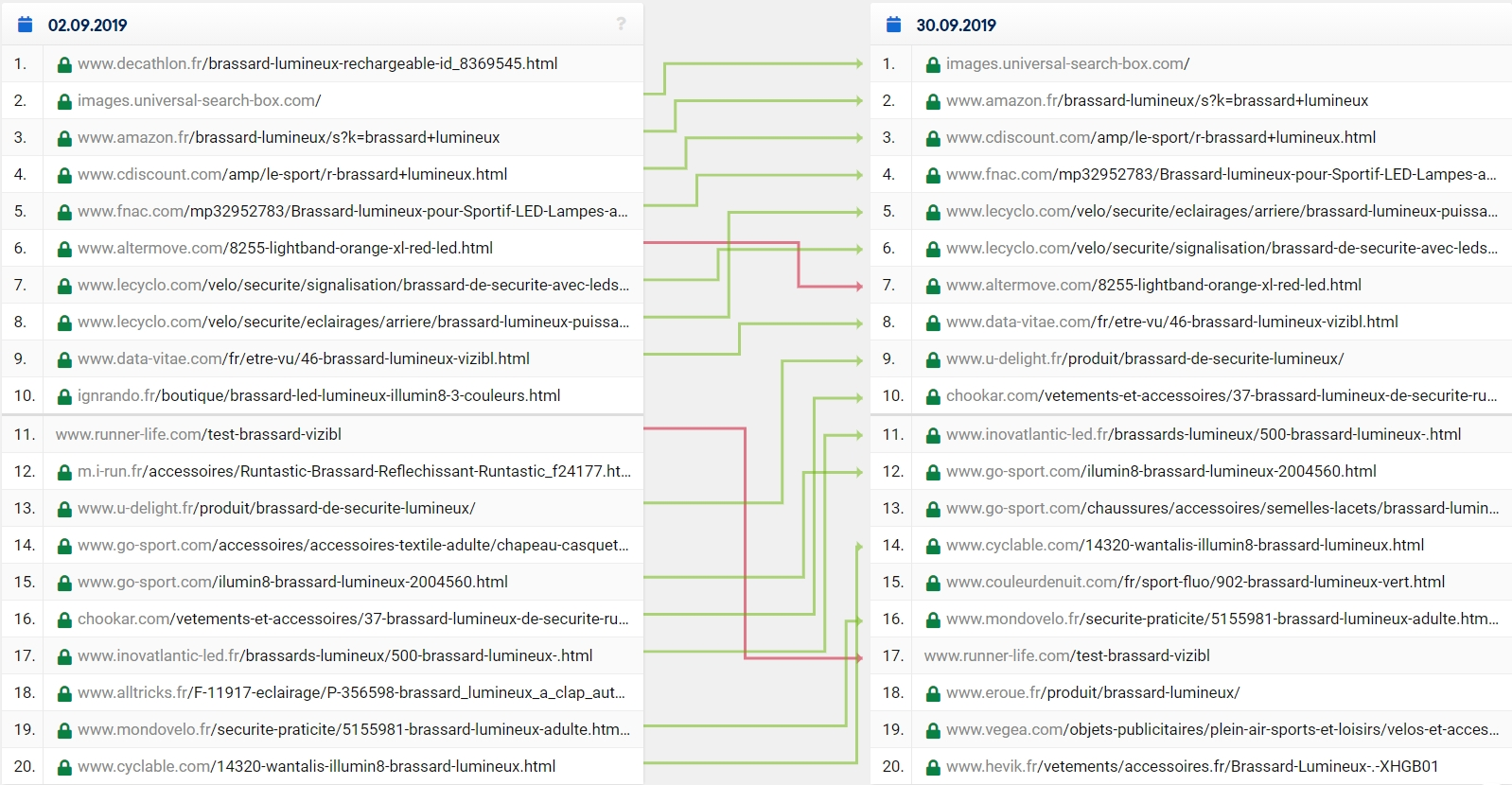The image size is (1512, 785).
Task: Click the lock icon on the left ignrando.fr row
Action: tap(64, 396)
